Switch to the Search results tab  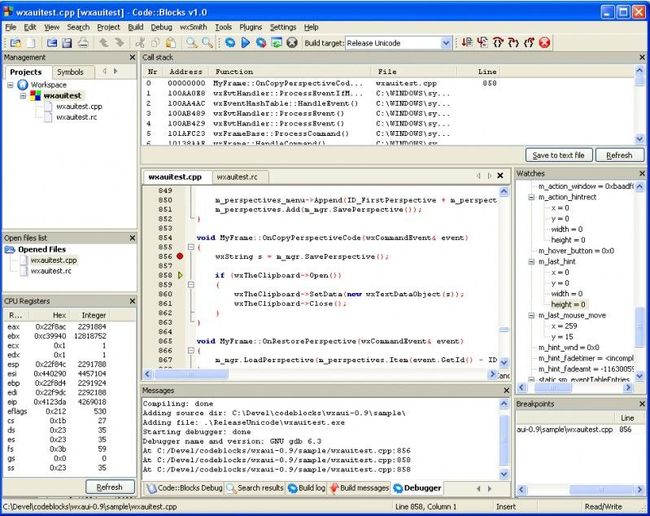coord(255,488)
